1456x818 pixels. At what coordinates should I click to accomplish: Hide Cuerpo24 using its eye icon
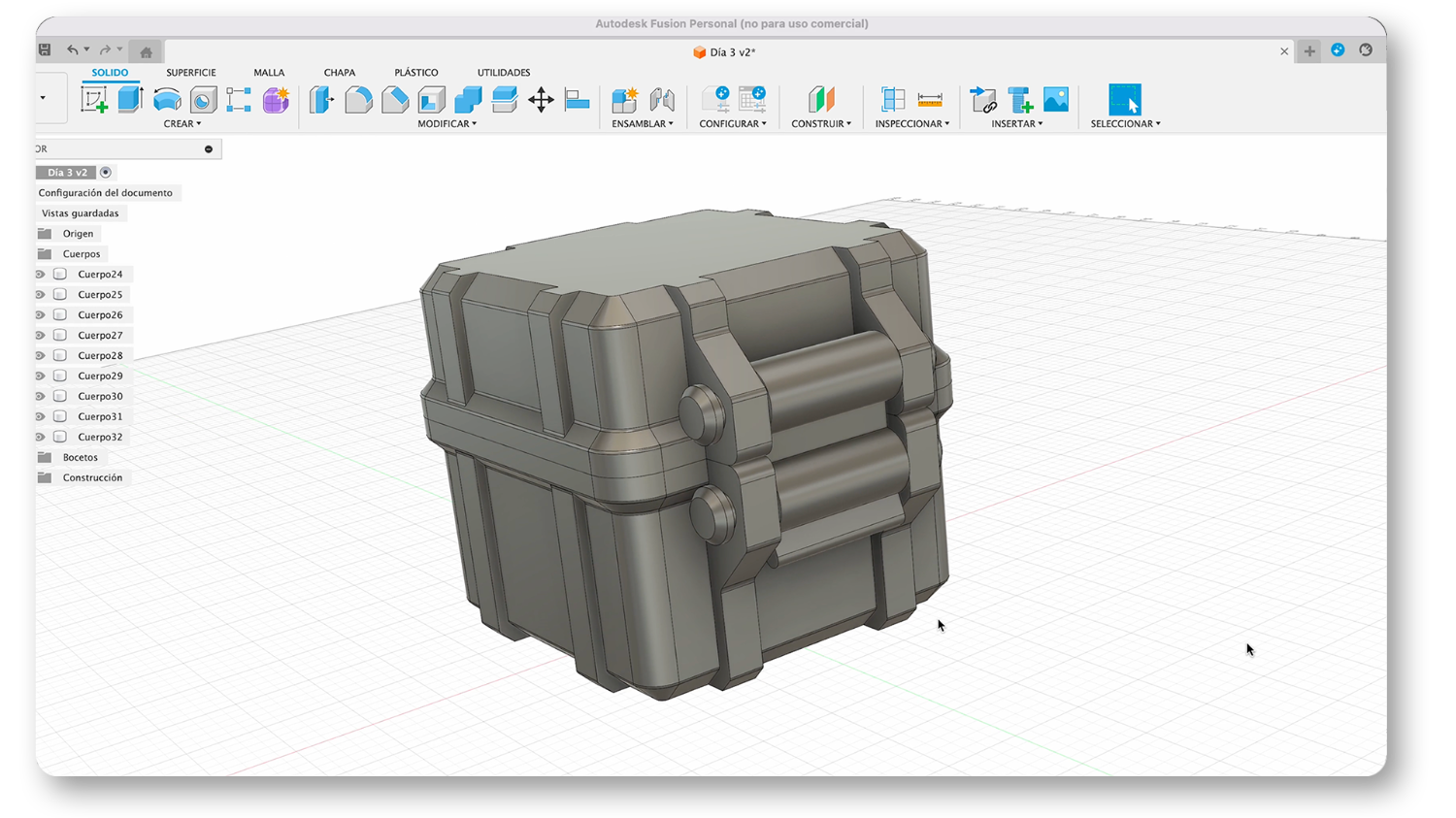click(40, 275)
